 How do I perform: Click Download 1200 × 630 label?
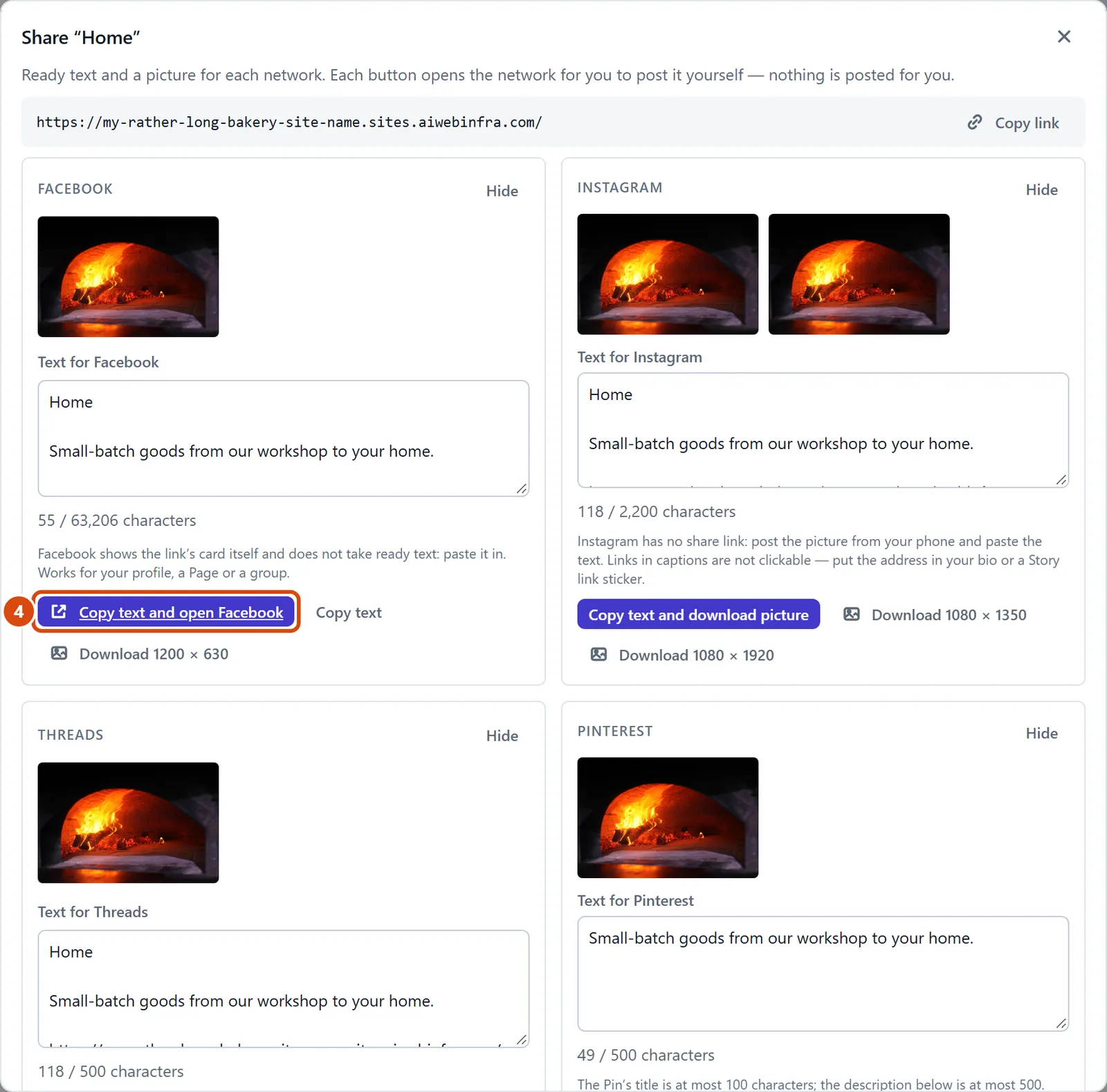coord(154,653)
